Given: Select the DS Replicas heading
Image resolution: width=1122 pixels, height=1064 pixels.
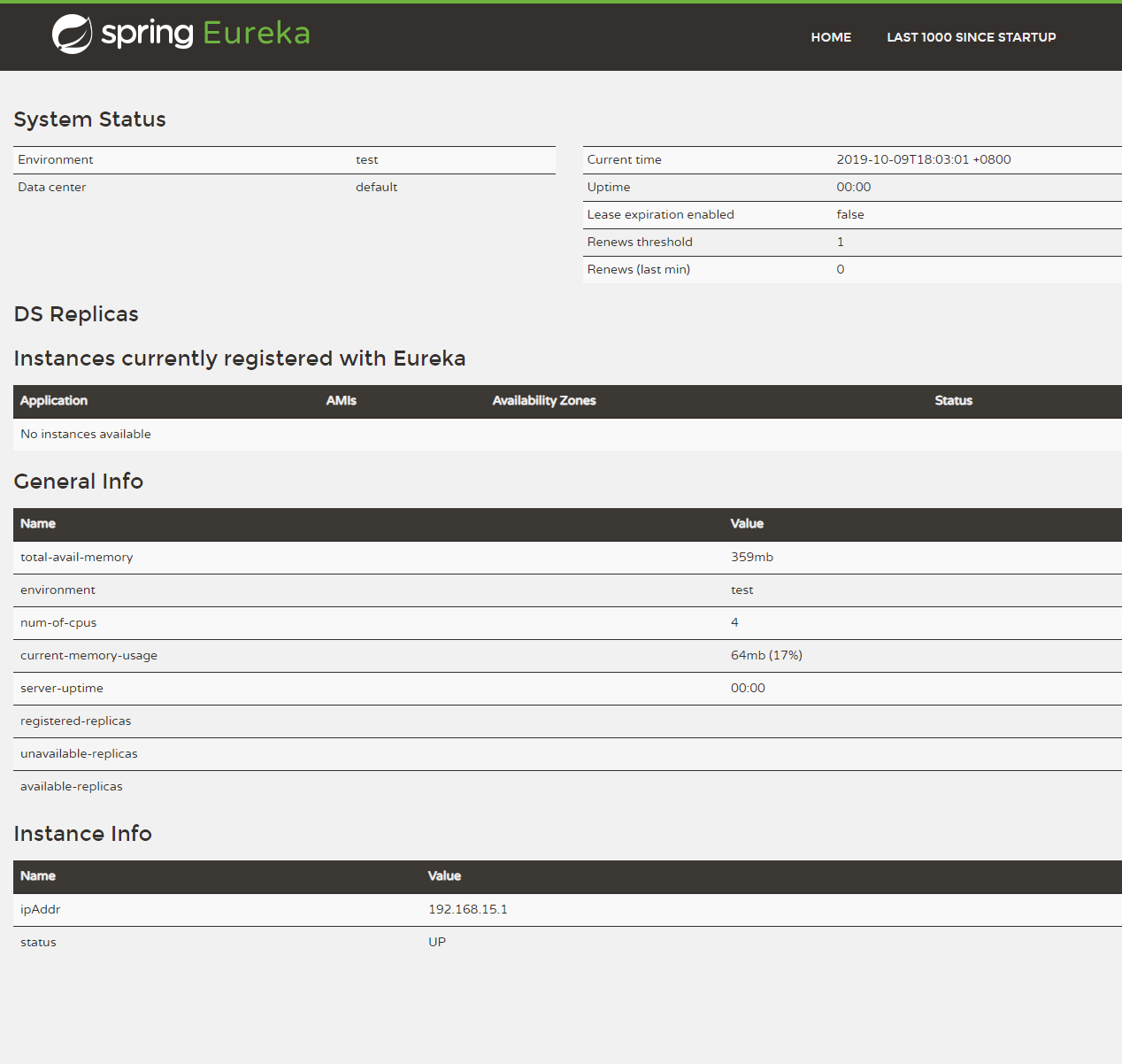Looking at the screenshot, I should click(76, 314).
